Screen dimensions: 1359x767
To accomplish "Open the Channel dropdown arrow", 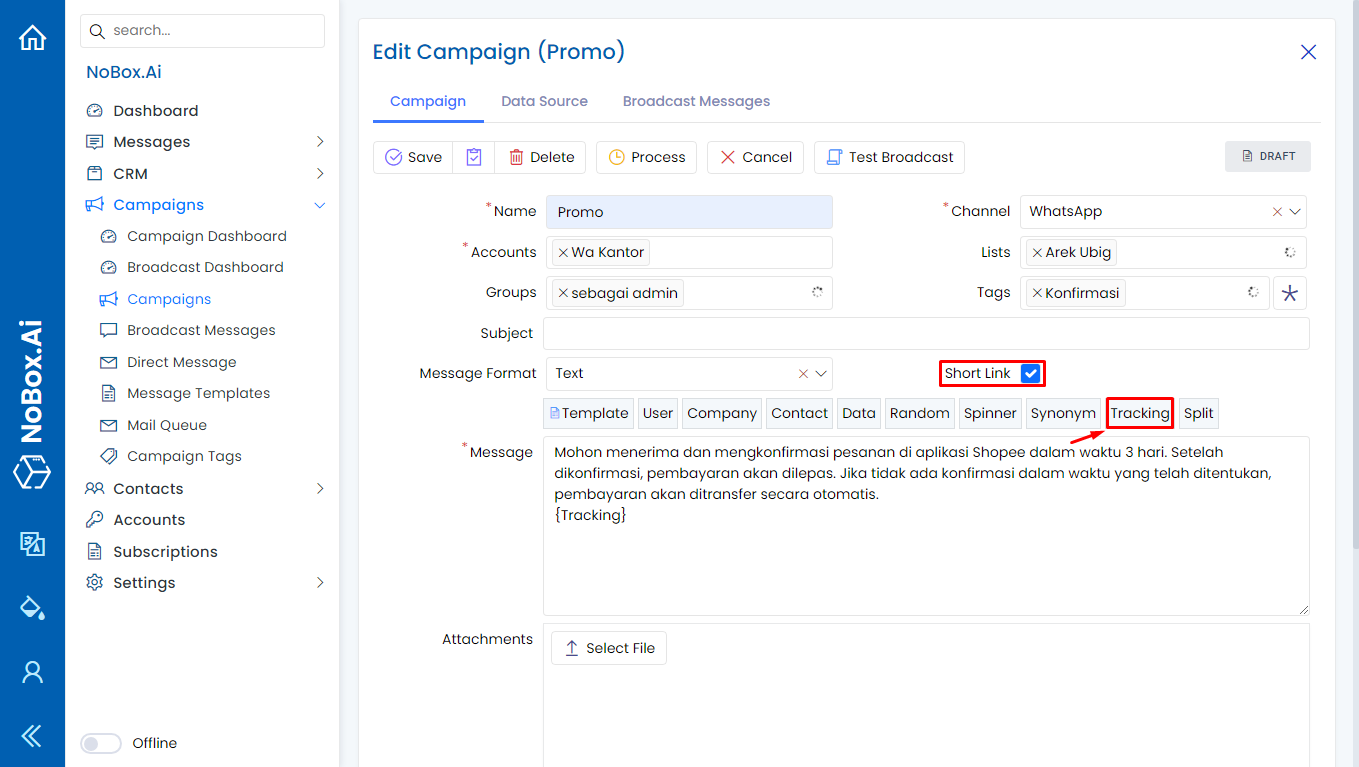I will coord(1295,212).
